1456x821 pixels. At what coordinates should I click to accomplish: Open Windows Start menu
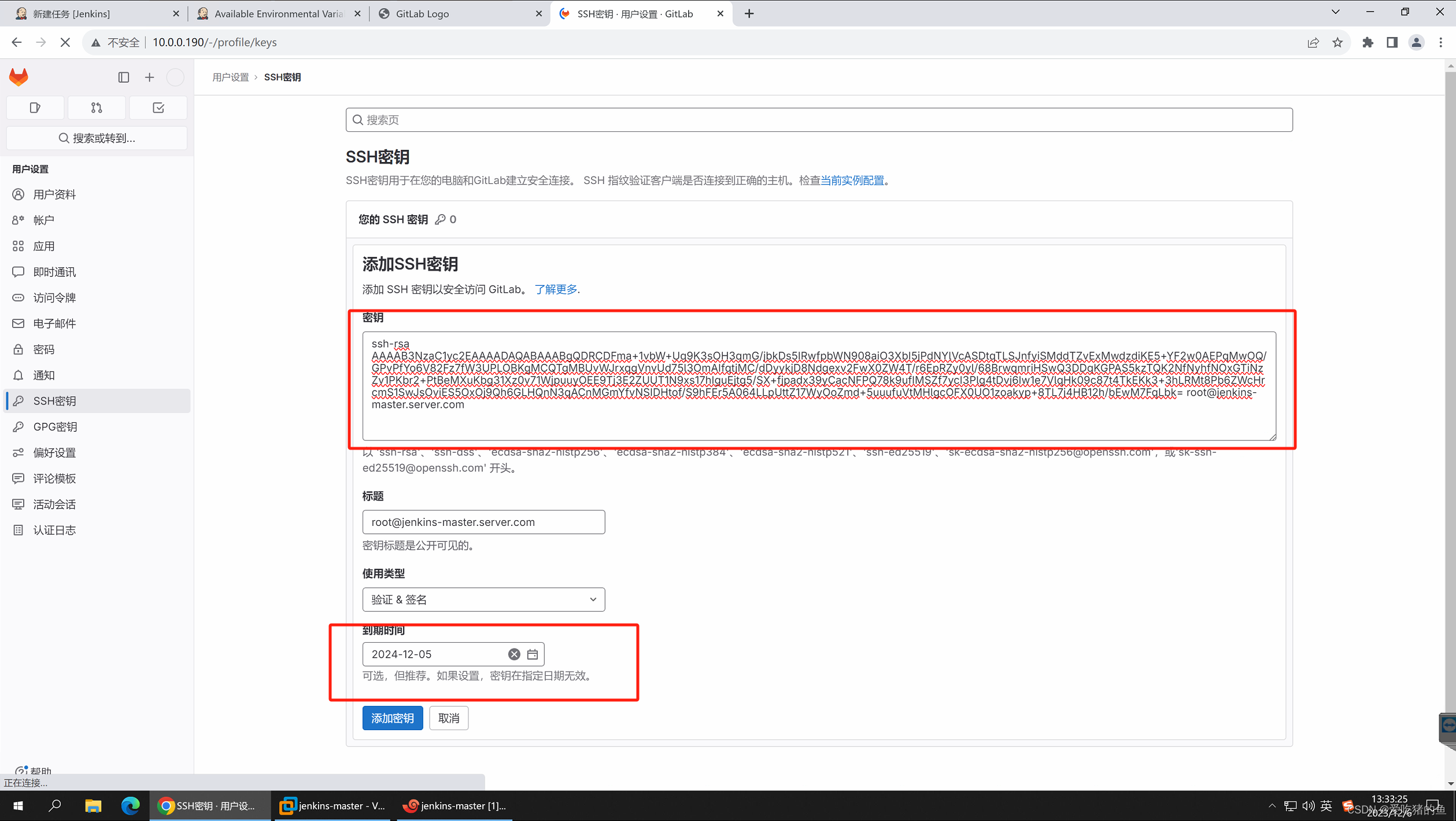coord(18,805)
